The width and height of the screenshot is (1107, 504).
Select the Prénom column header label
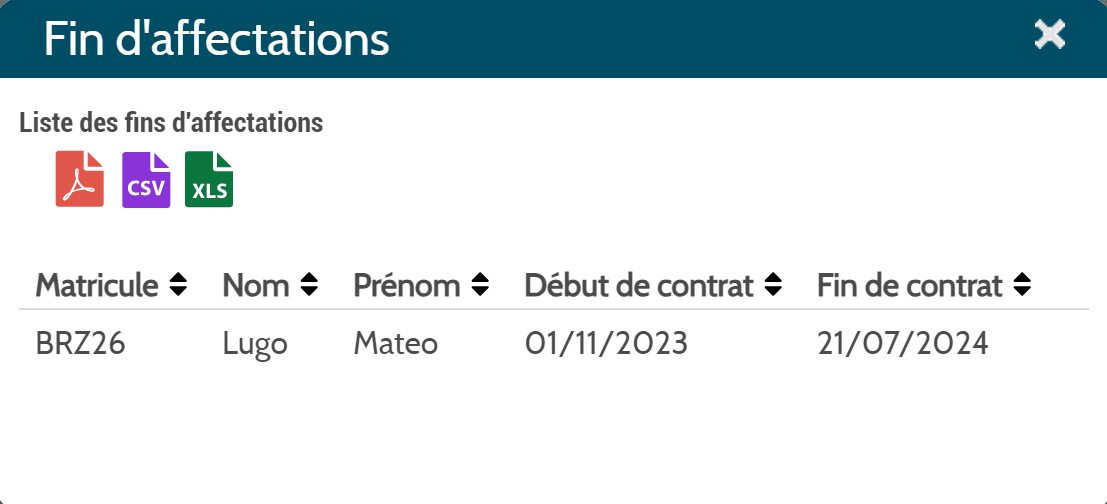(407, 286)
